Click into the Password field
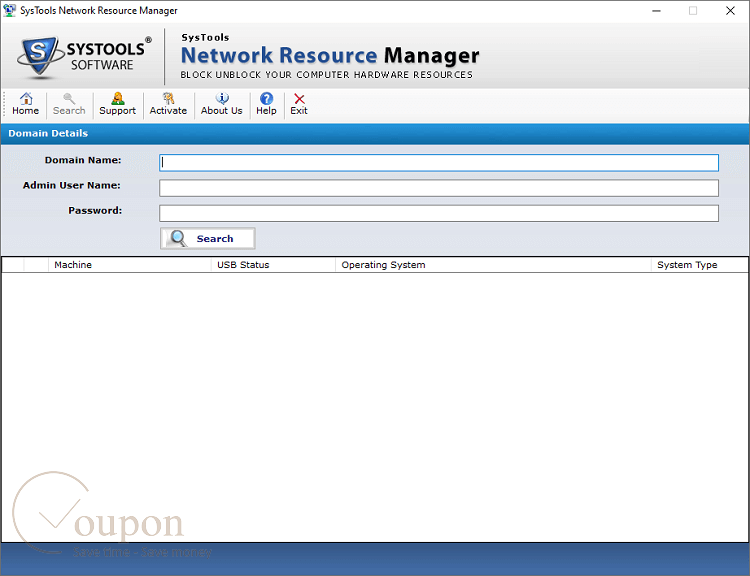Screen dimensions: 750x576 439,213
